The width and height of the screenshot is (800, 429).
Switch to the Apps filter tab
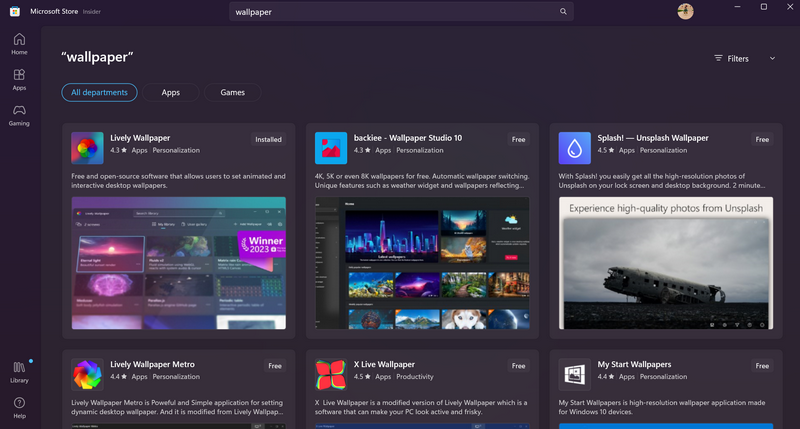click(x=170, y=92)
